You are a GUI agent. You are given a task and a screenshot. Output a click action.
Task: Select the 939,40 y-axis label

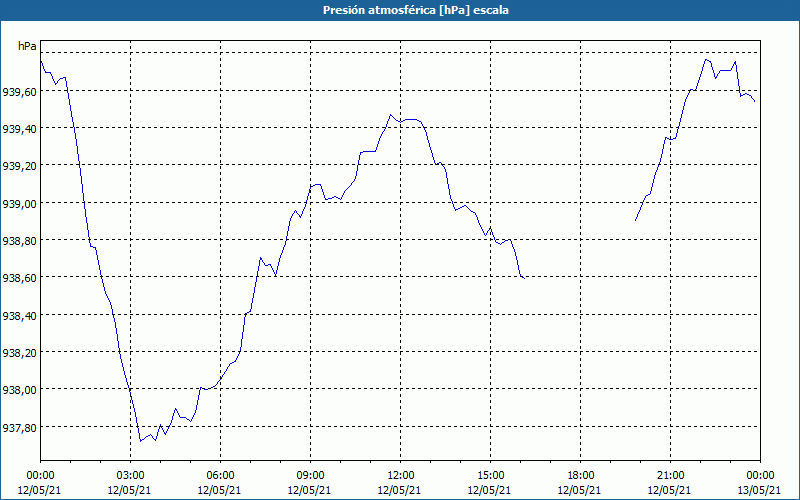[19, 129]
